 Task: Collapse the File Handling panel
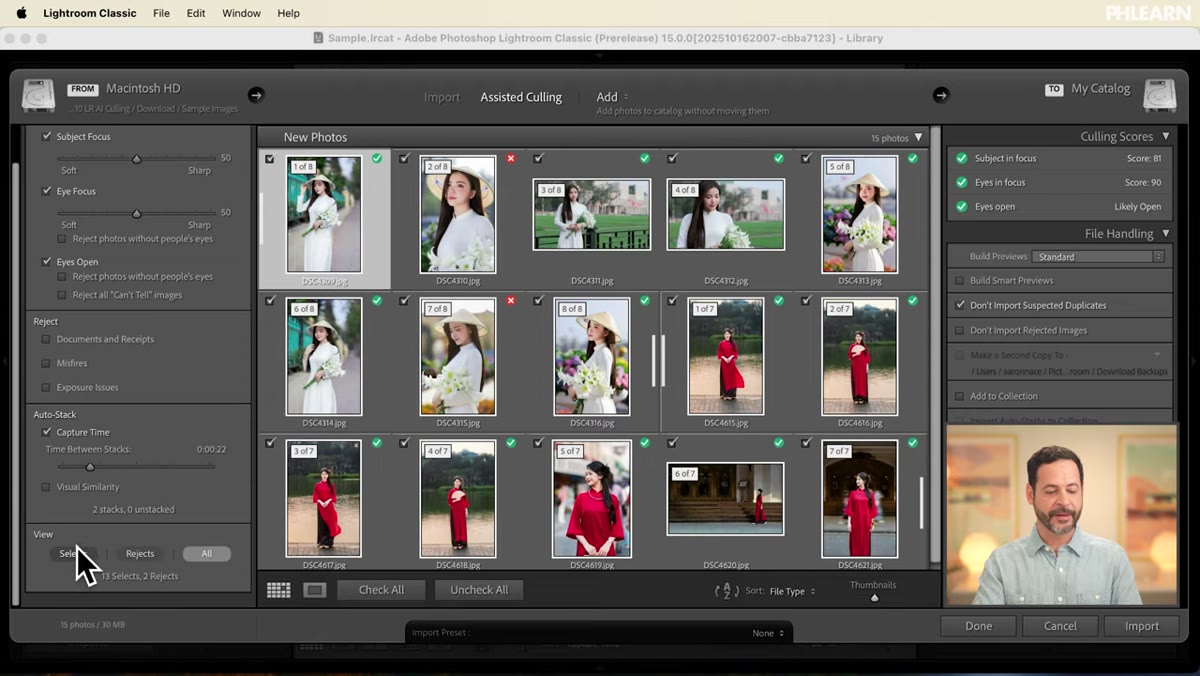point(1164,233)
